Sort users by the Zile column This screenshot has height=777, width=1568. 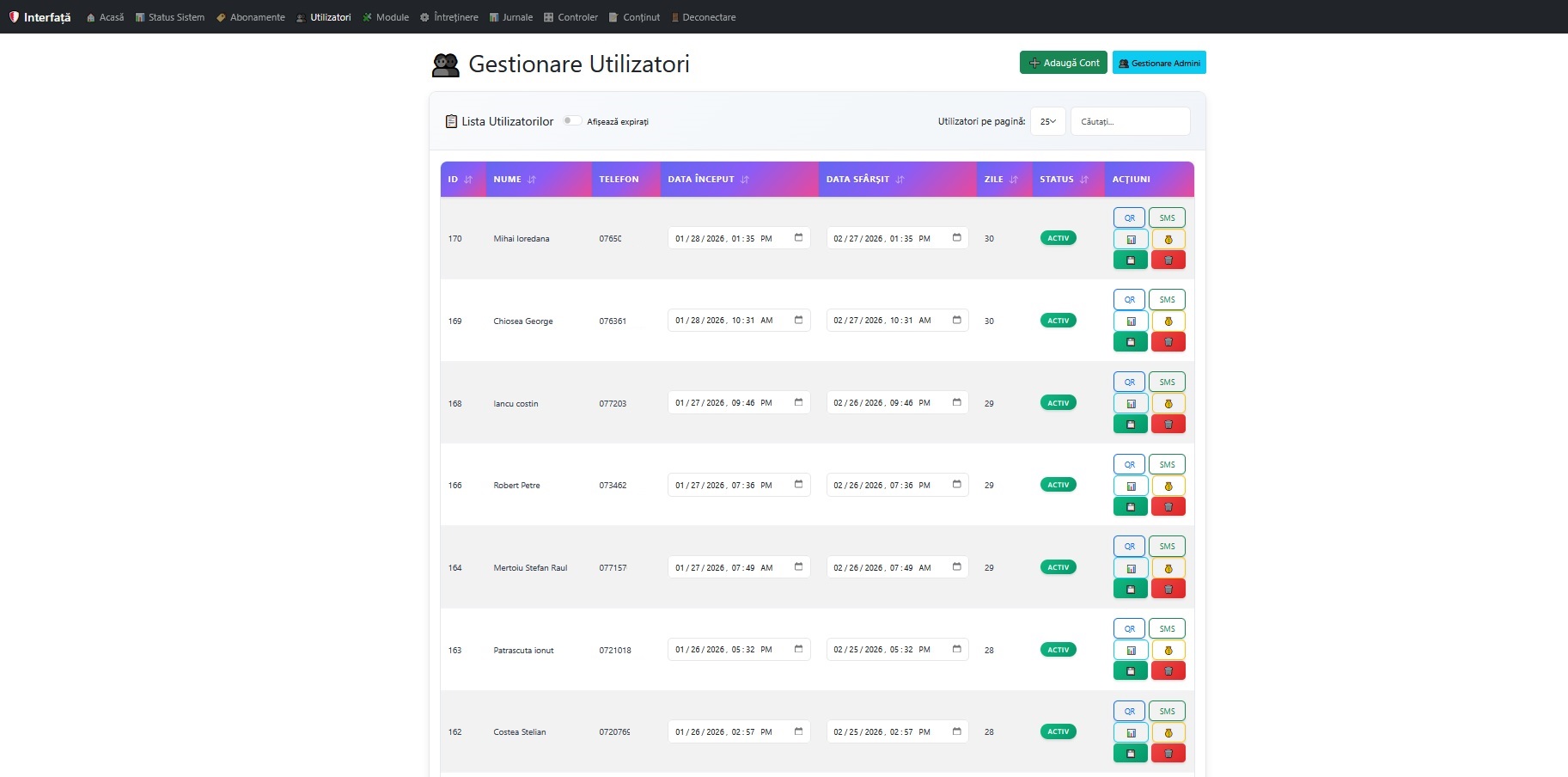pyautogui.click(x=1001, y=180)
